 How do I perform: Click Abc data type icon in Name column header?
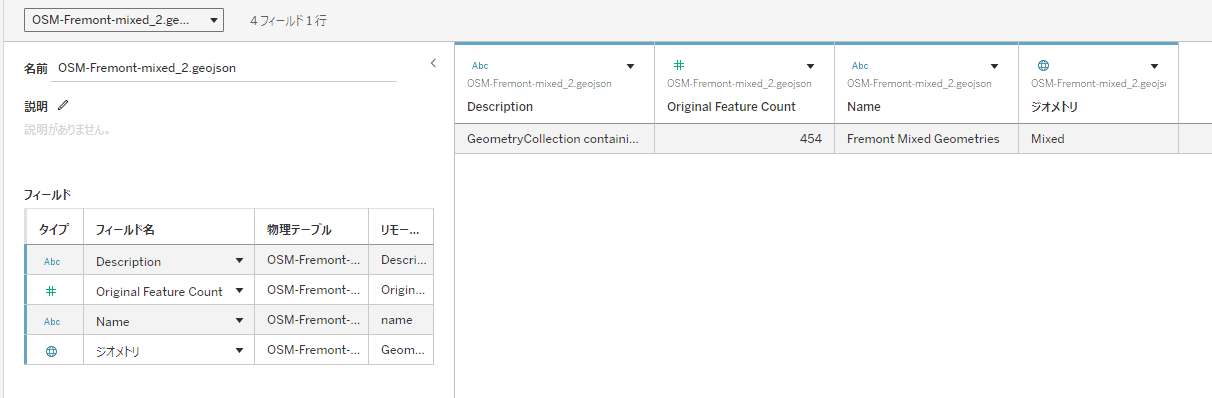(859, 66)
